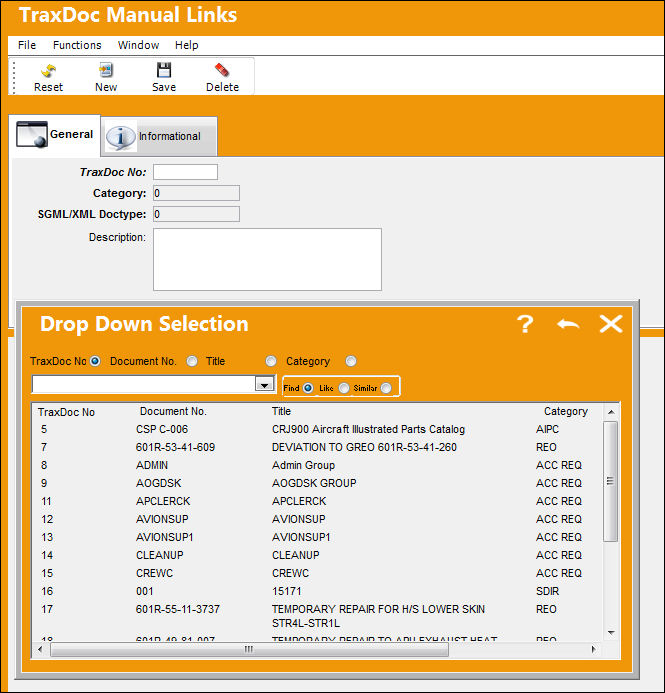665x693 pixels.
Task: Click the Document No. column header
Action: pyautogui.click(x=173, y=411)
